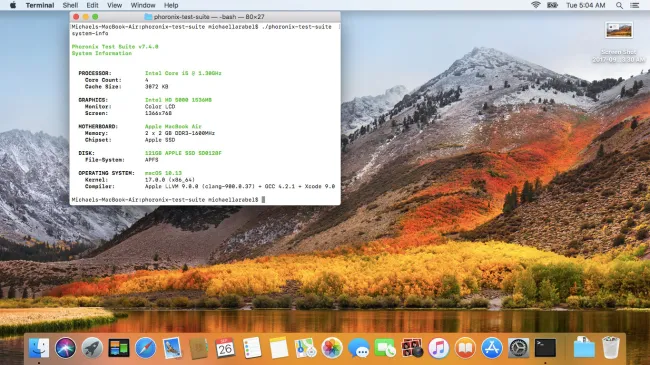The height and width of the screenshot is (365, 650).
Task: Select the Screen Shot file thumbnail on desktop
Action: (618, 30)
